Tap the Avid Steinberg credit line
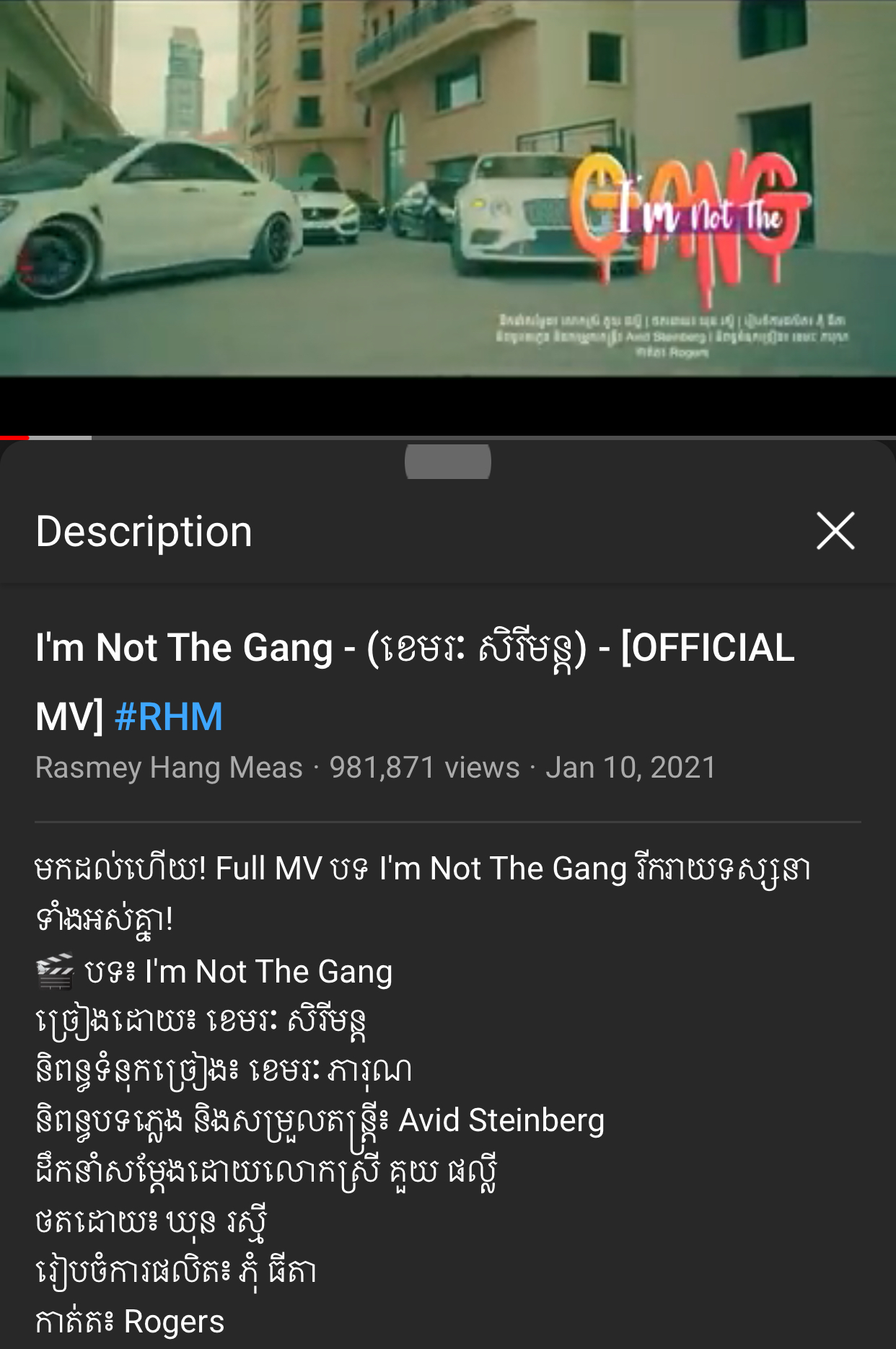 point(320,1122)
